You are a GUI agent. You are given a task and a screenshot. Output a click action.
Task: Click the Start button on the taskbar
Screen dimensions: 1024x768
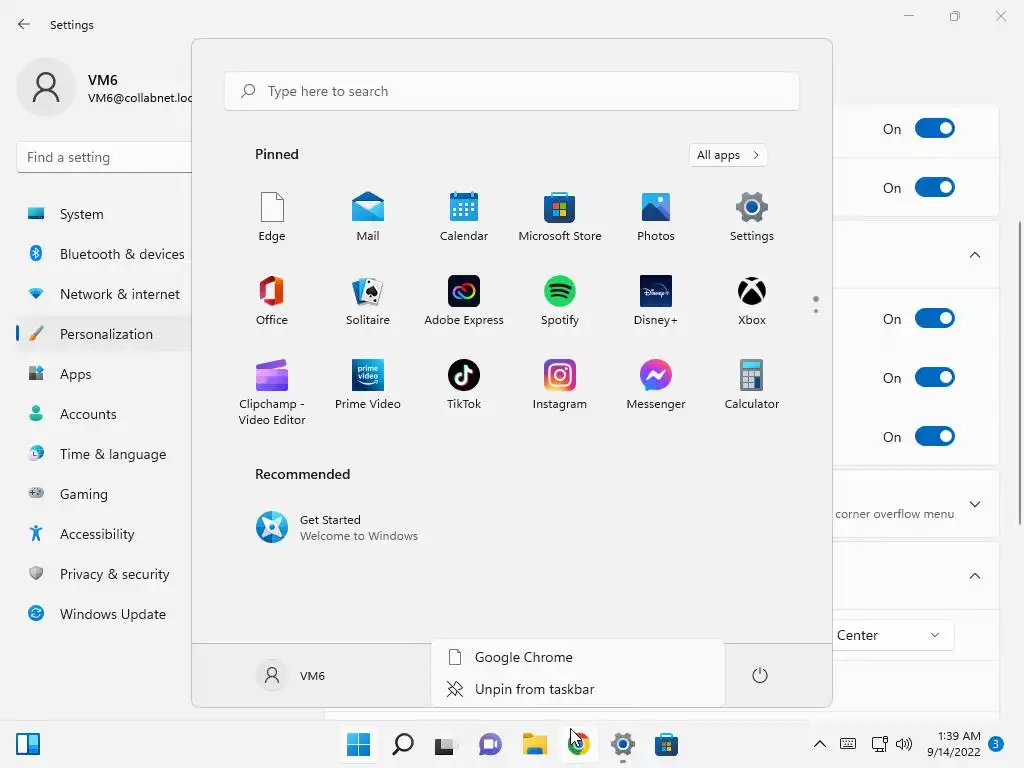coord(359,744)
